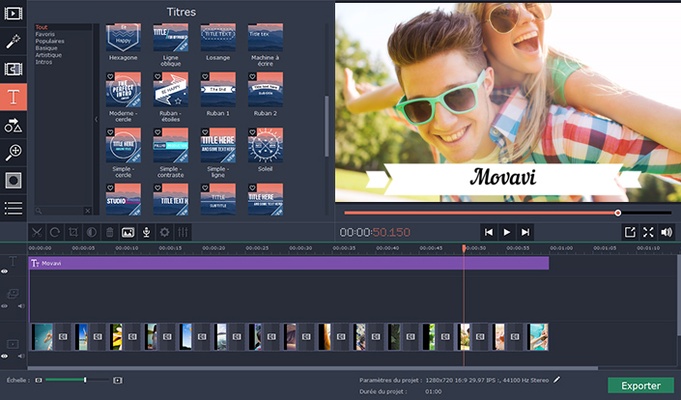Click the volume speaker icon
The height and width of the screenshot is (400, 681).
[x=666, y=232]
